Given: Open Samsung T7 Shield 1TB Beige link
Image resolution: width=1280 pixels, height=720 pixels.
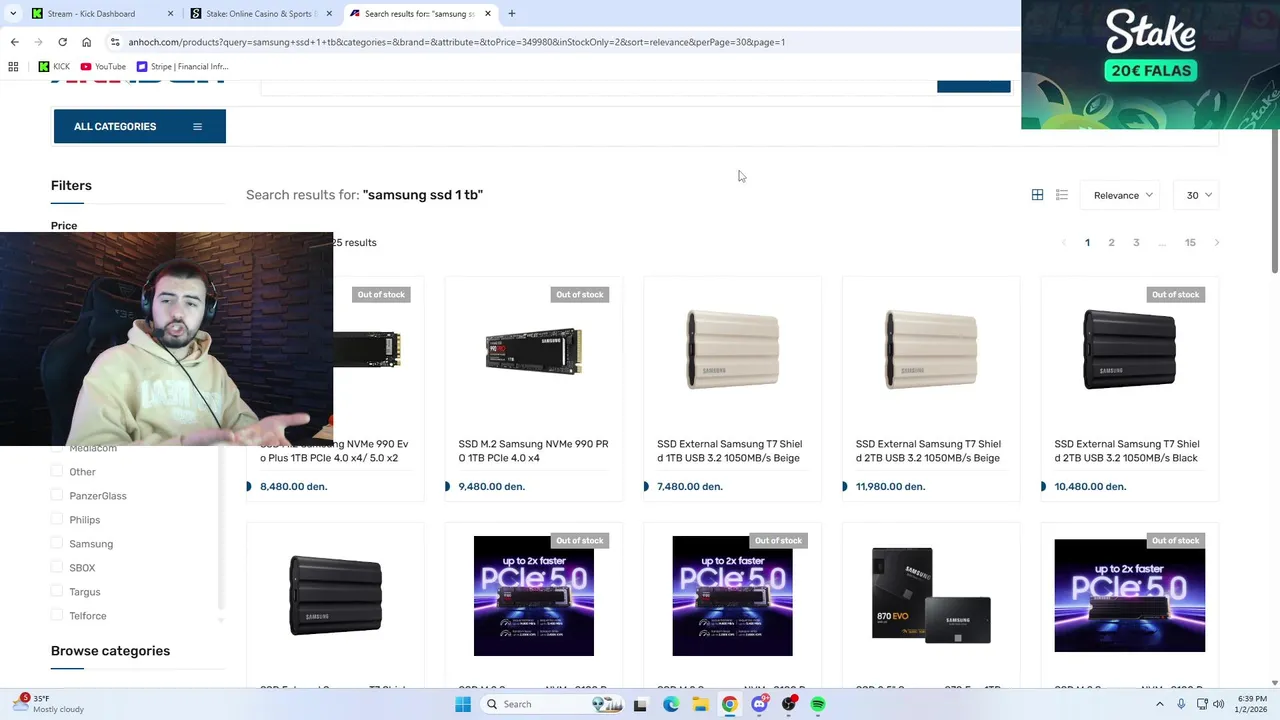Looking at the screenshot, I should pos(729,451).
